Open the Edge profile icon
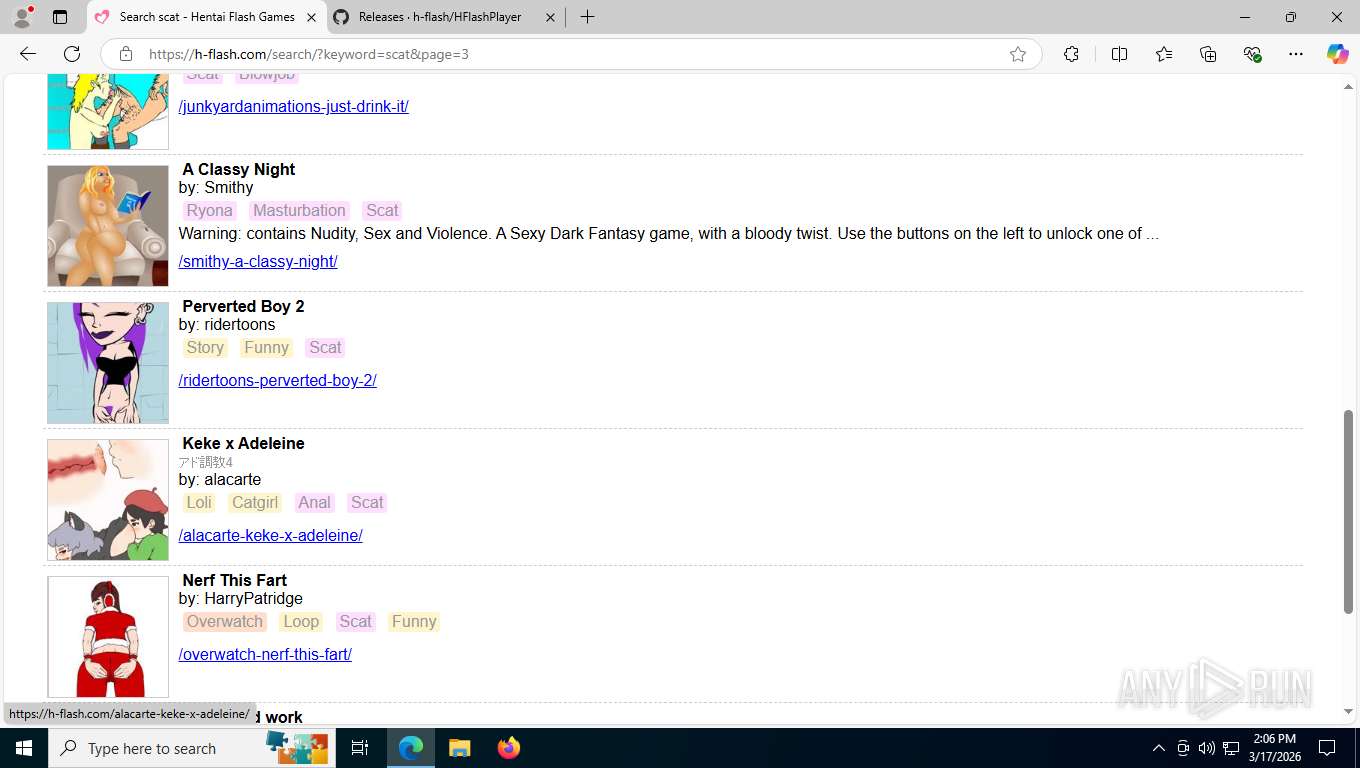1360x768 pixels. coord(22,17)
